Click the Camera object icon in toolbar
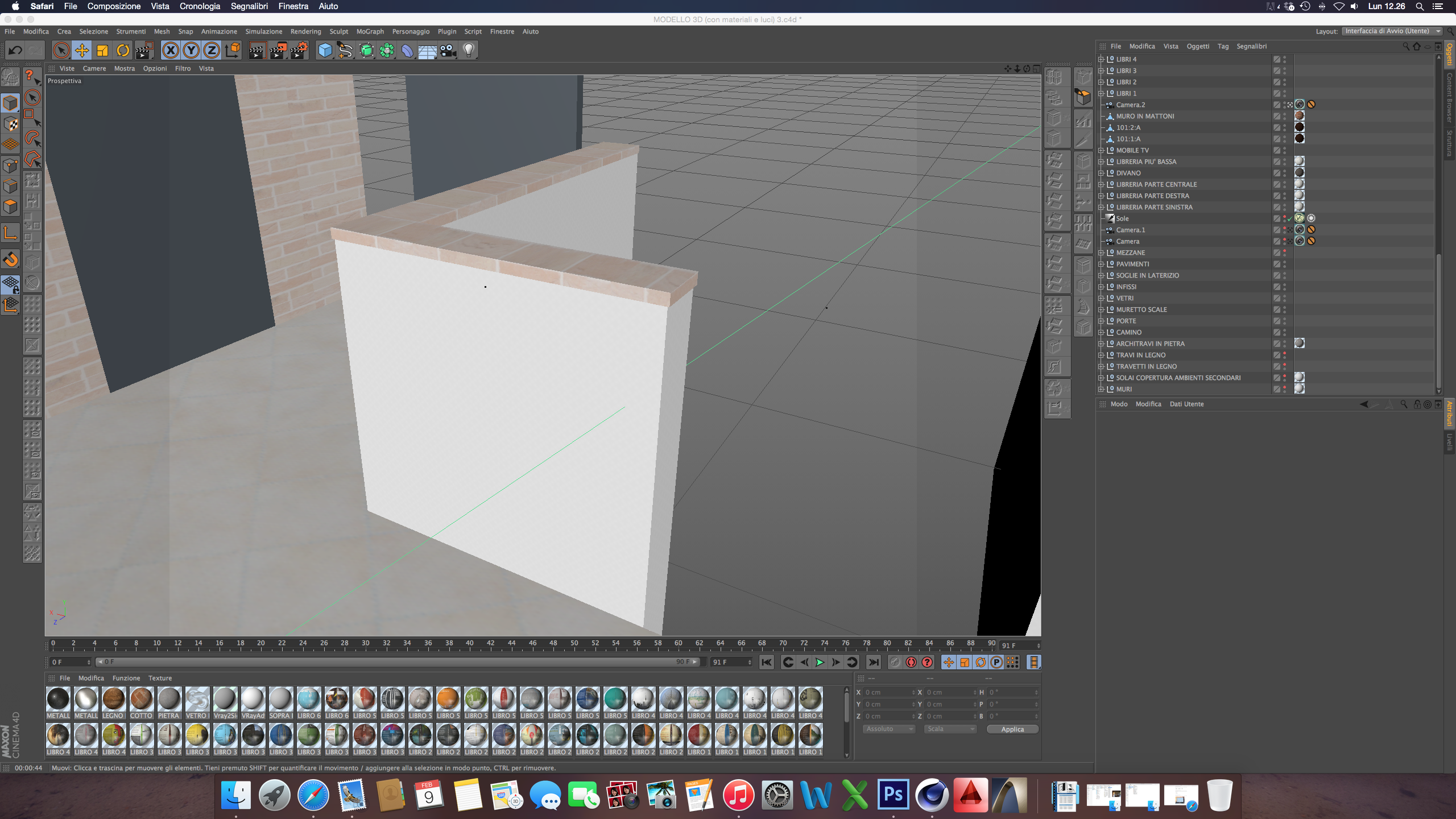This screenshot has width=1456, height=819. click(448, 51)
